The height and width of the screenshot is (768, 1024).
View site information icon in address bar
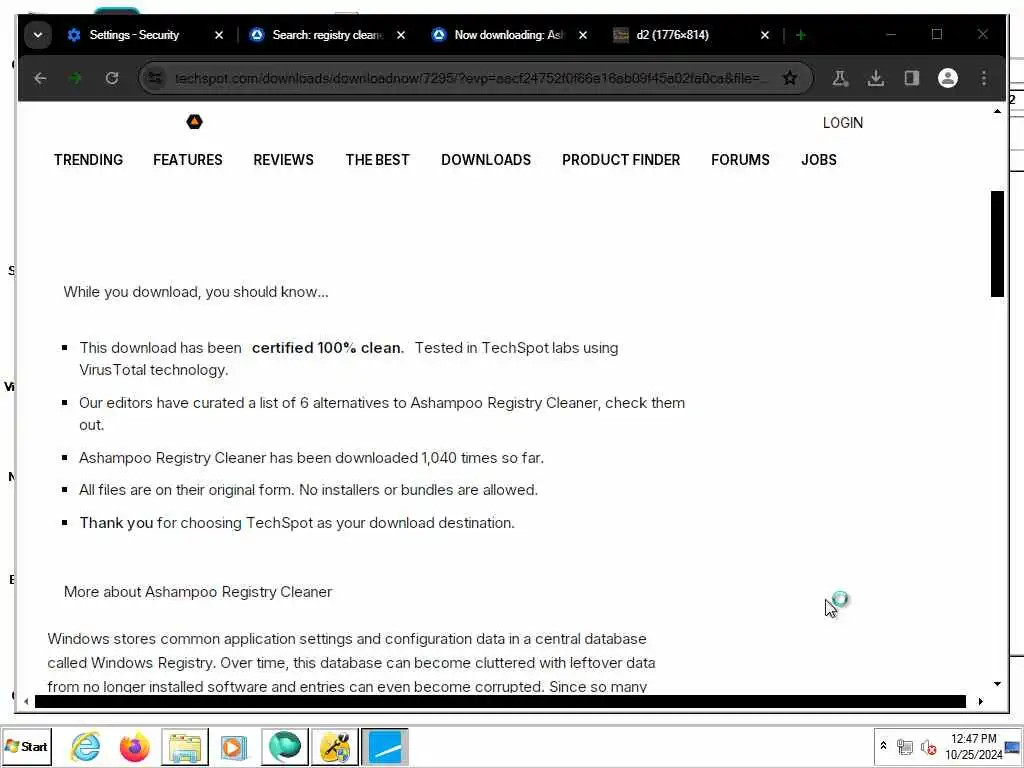[155, 78]
